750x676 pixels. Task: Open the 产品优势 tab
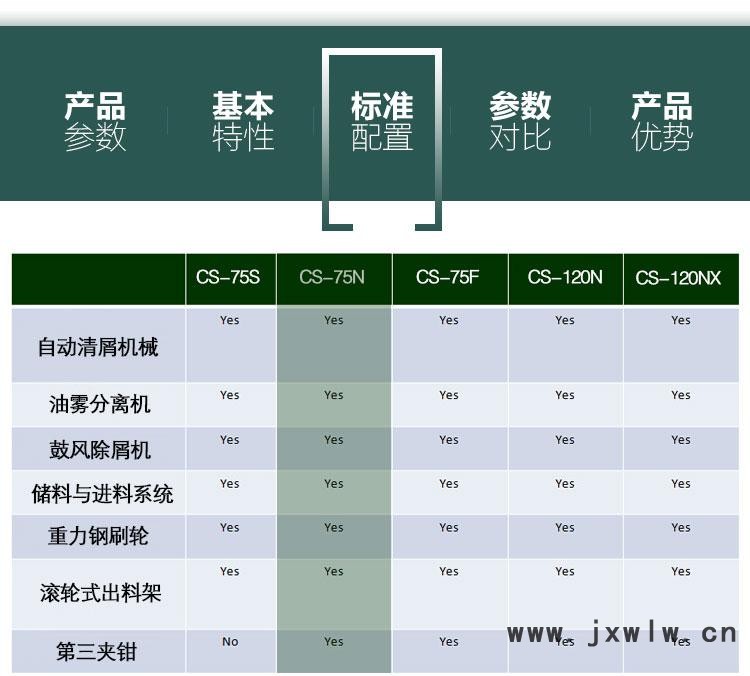[x=662, y=121]
